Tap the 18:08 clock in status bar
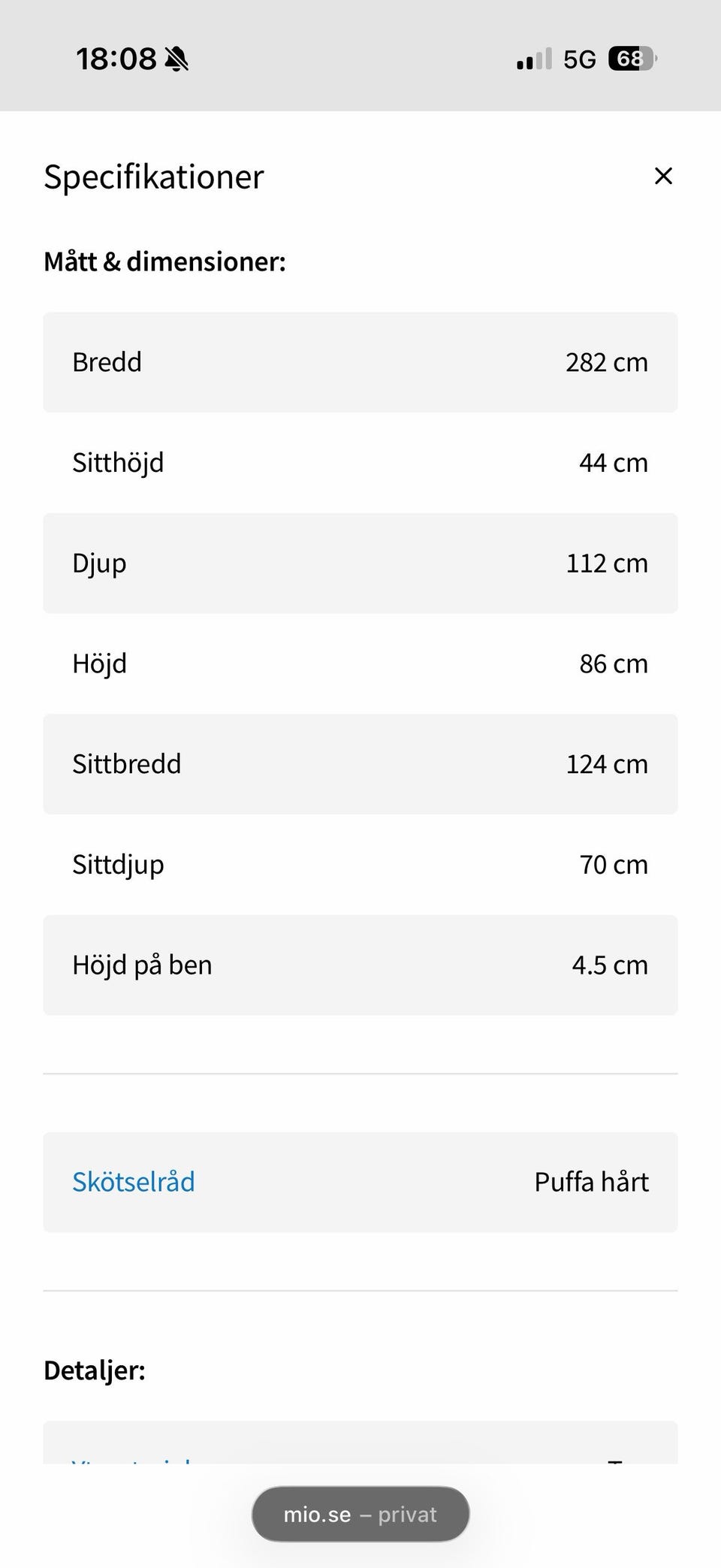The height and width of the screenshot is (1568, 721). 116,59
